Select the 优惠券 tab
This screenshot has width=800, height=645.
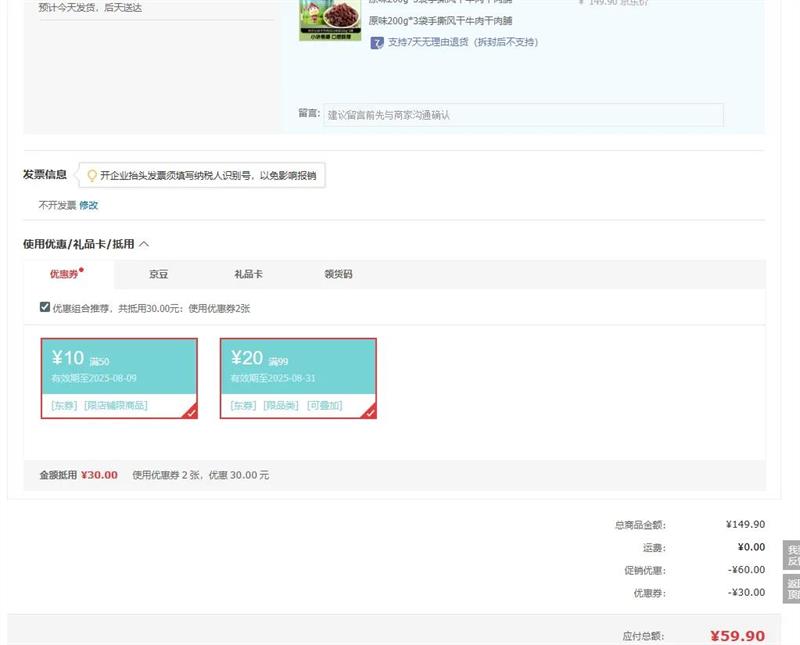[x=65, y=274]
